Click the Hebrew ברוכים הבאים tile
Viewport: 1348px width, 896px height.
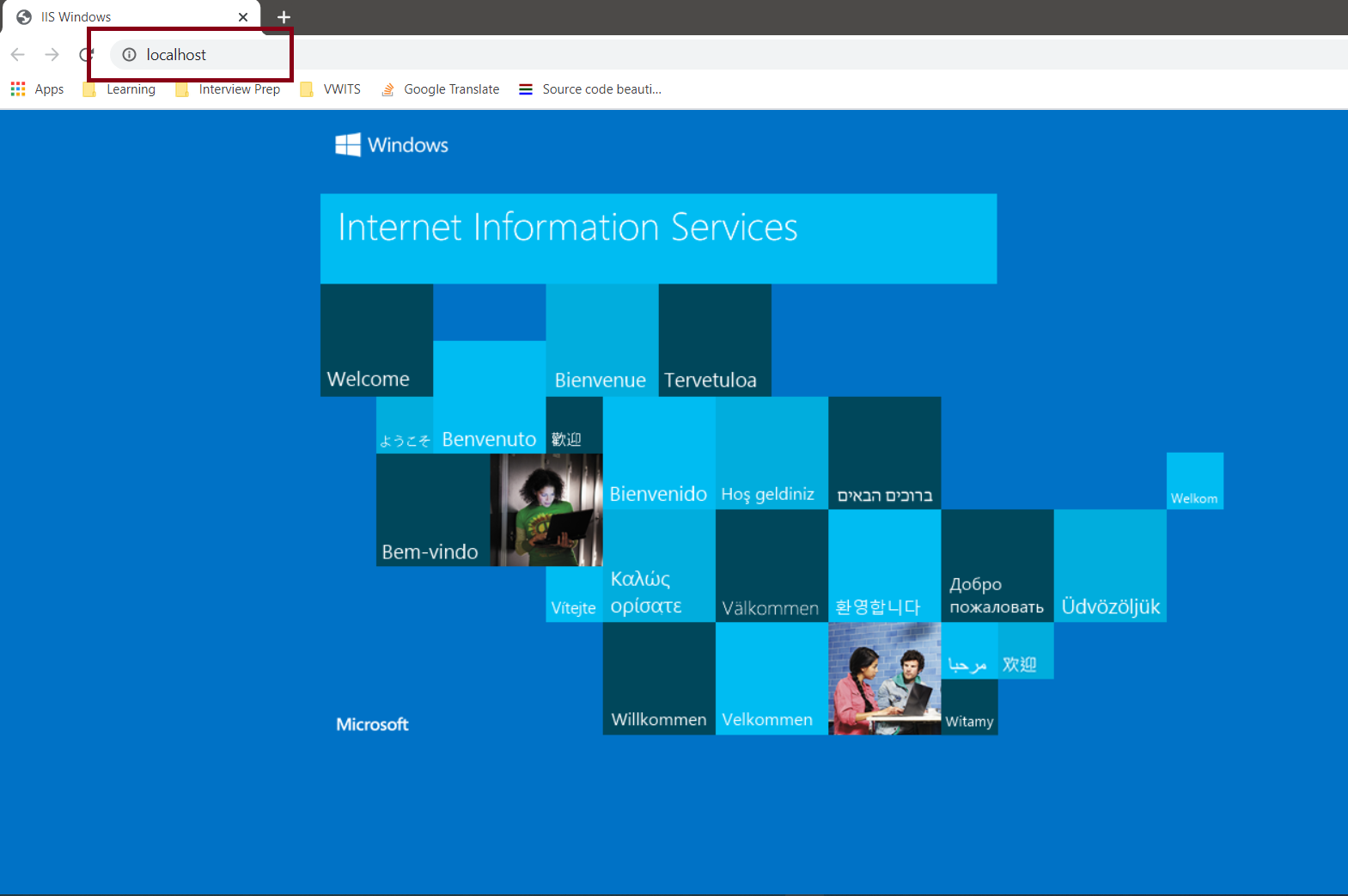[885, 453]
